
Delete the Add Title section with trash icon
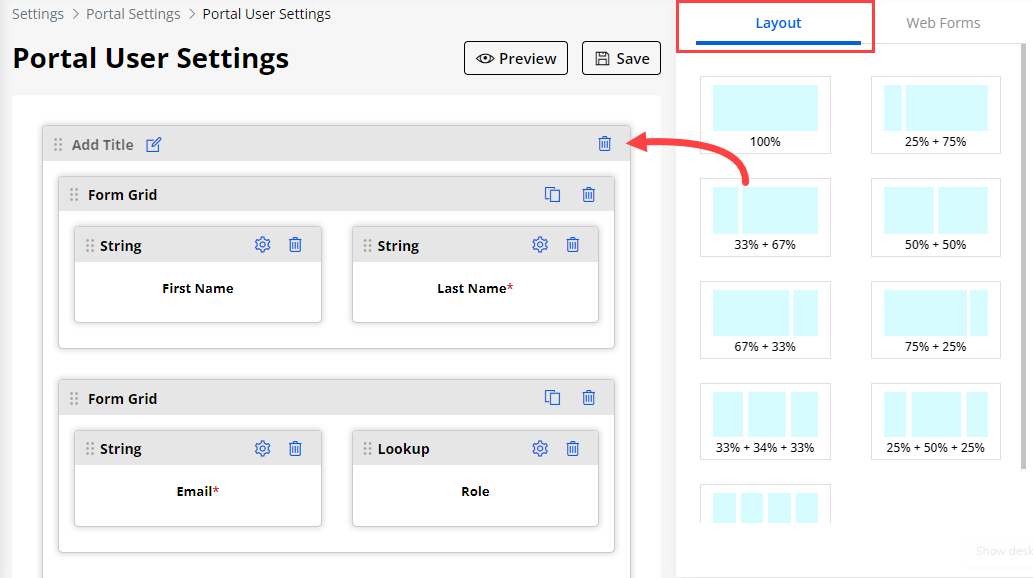[x=604, y=144]
